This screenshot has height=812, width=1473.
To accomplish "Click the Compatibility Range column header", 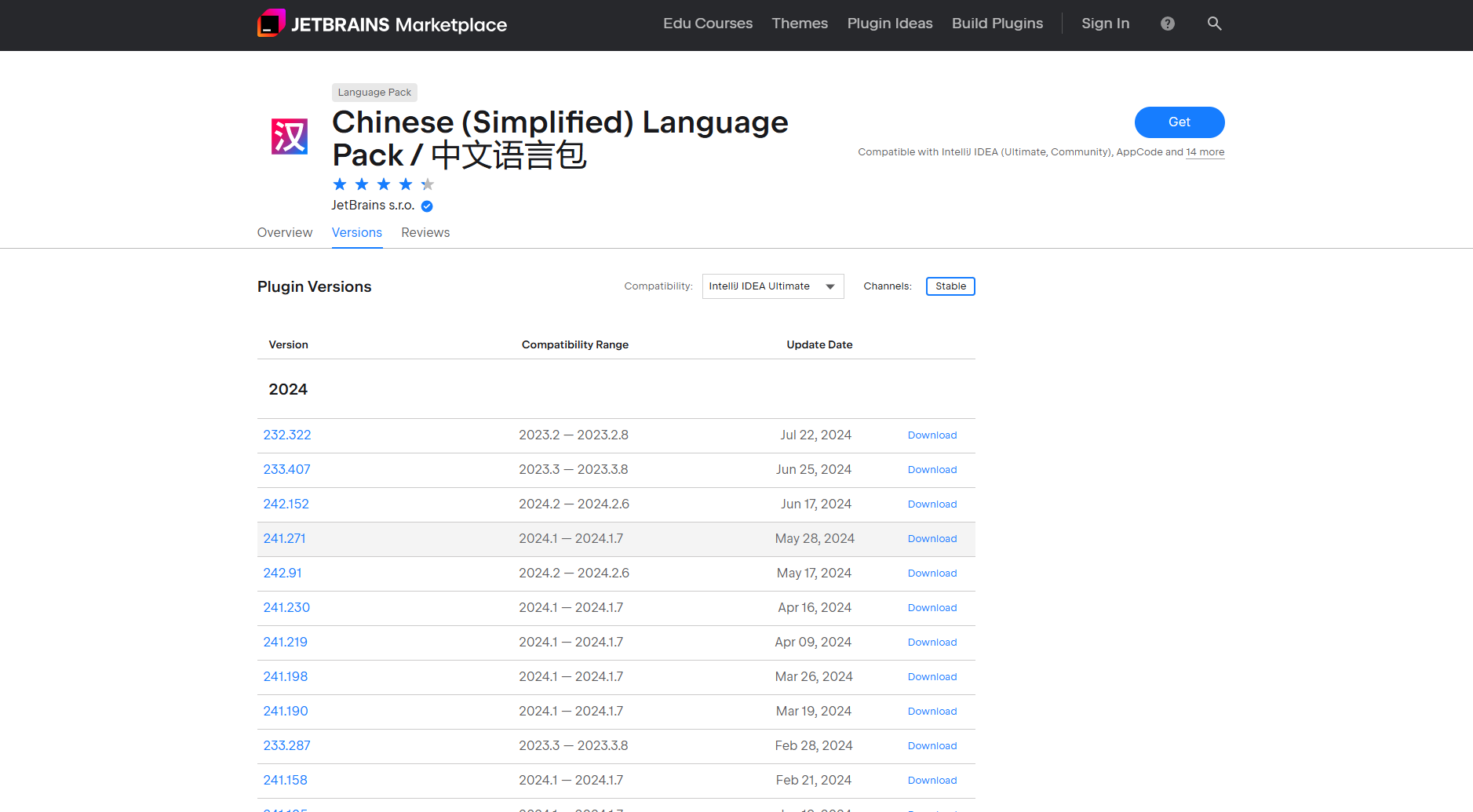I will click(575, 345).
